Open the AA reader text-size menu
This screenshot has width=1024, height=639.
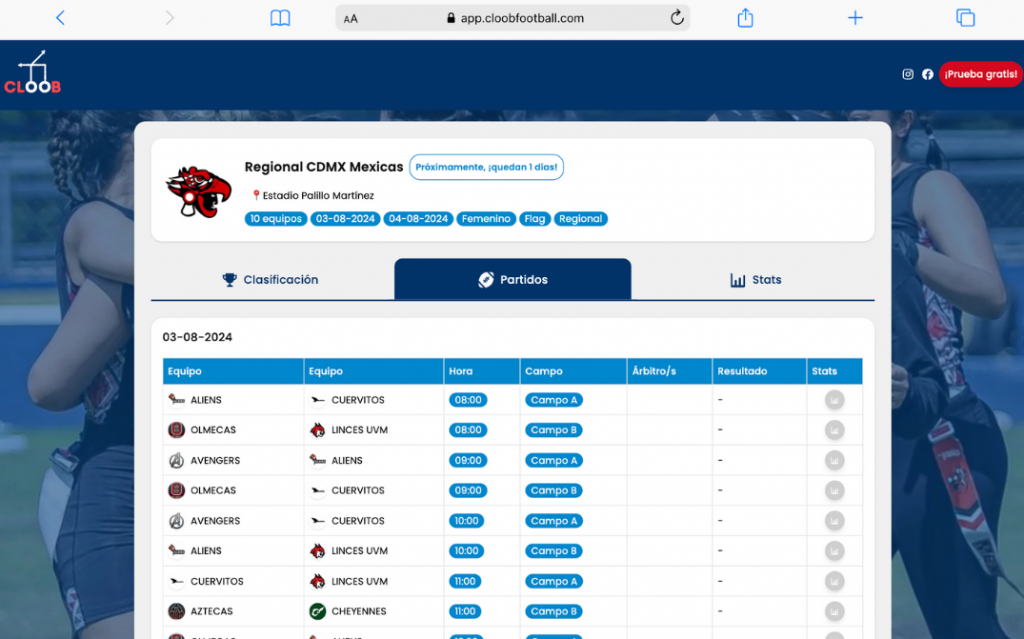[x=351, y=18]
